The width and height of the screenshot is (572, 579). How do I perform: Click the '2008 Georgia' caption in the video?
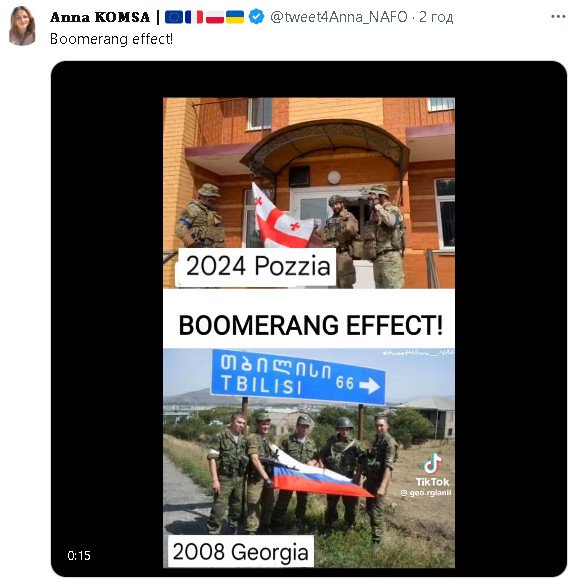pos(241,552)
